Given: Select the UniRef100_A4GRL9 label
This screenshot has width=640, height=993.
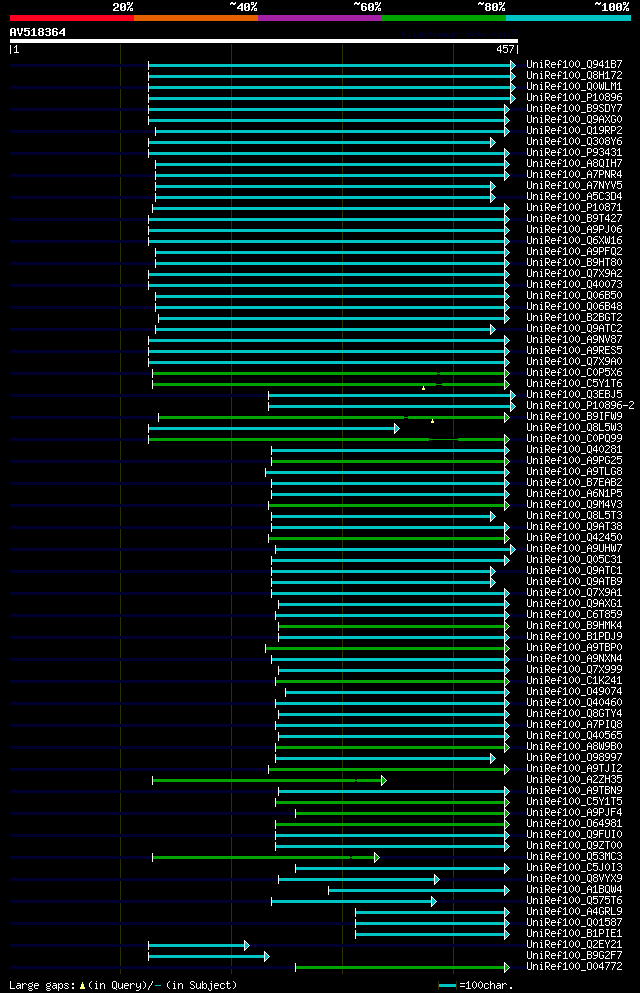Looking at the screenshot, I should [x=574, y=912].
